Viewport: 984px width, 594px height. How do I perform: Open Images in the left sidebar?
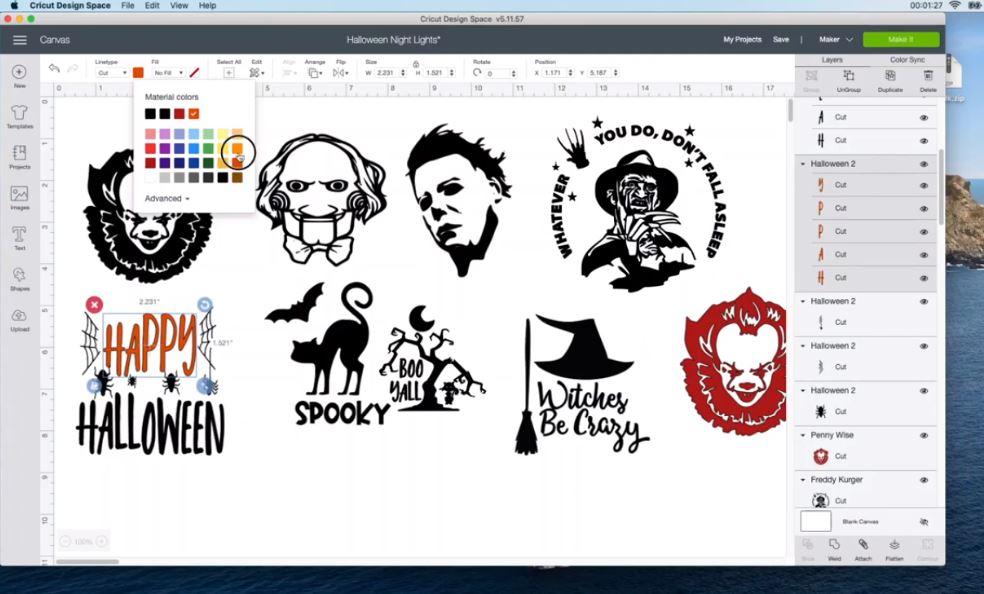point(19,198)
